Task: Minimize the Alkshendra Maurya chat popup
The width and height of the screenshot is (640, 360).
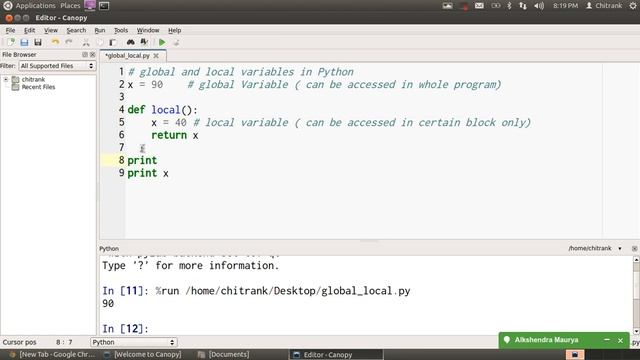Action: click(x=607, y=340)
